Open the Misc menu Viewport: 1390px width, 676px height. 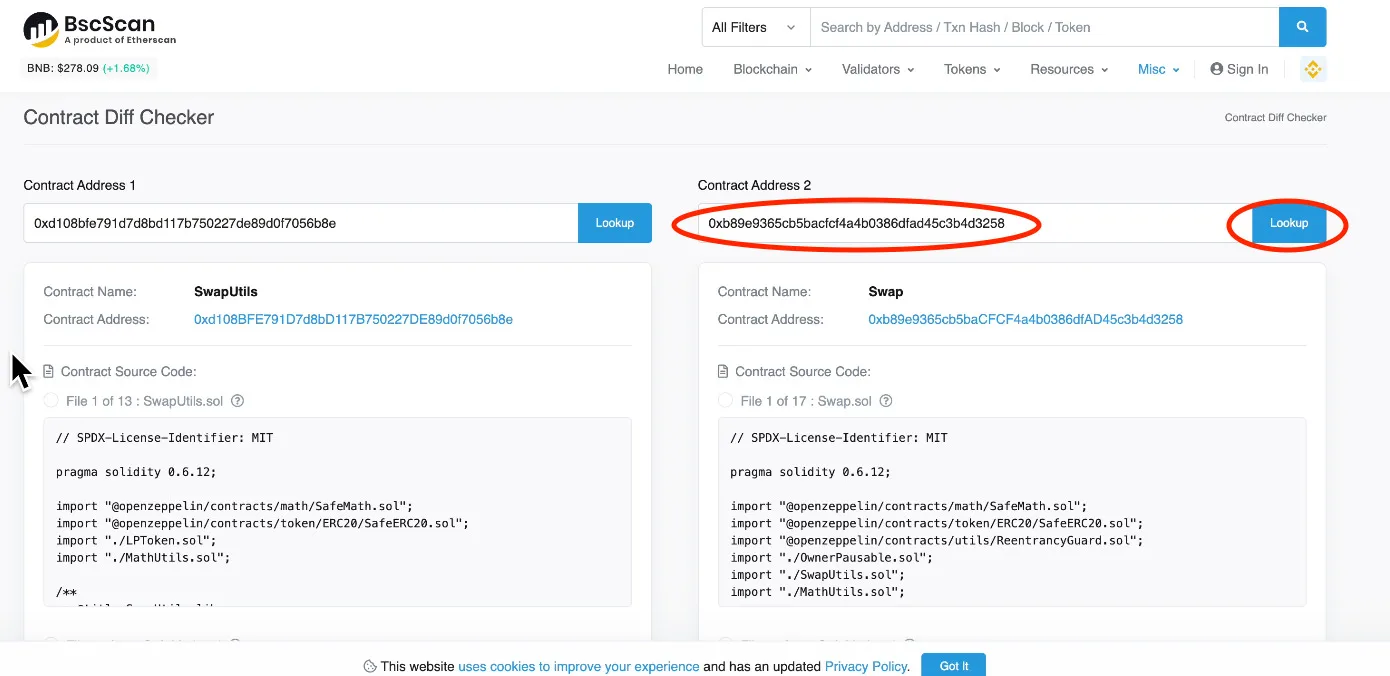pyautogui.click(x=1159, y=69)
